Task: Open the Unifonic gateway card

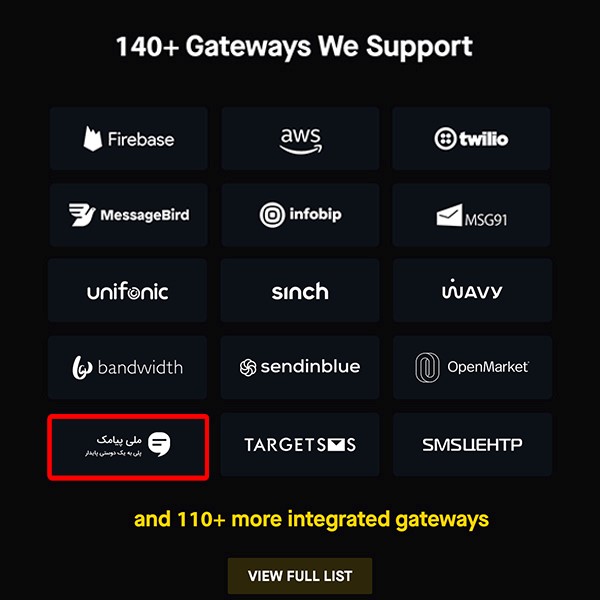Action: click(x=127, y=290)
